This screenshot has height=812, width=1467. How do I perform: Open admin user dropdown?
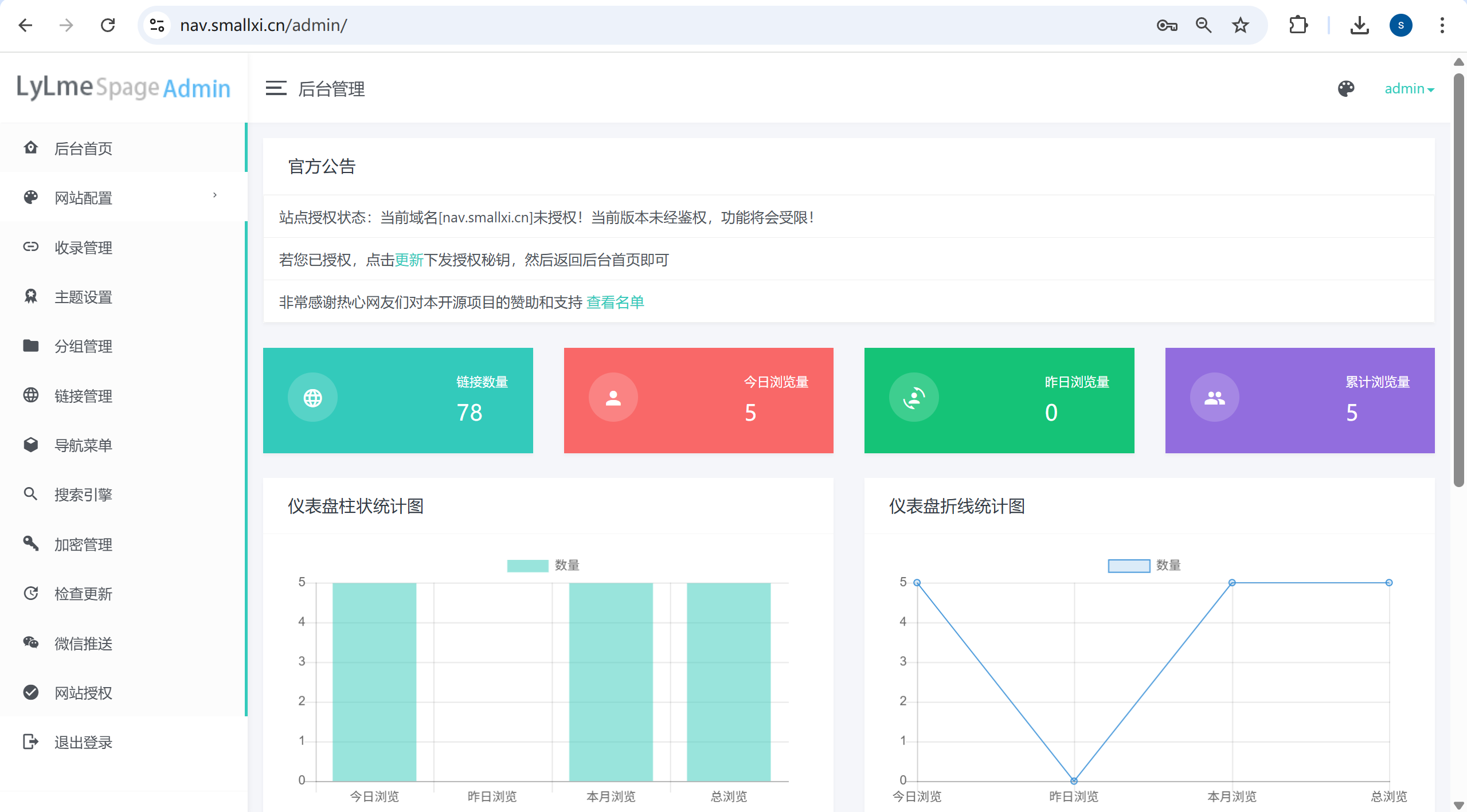pyautogui.click(x=1409, y=89)
